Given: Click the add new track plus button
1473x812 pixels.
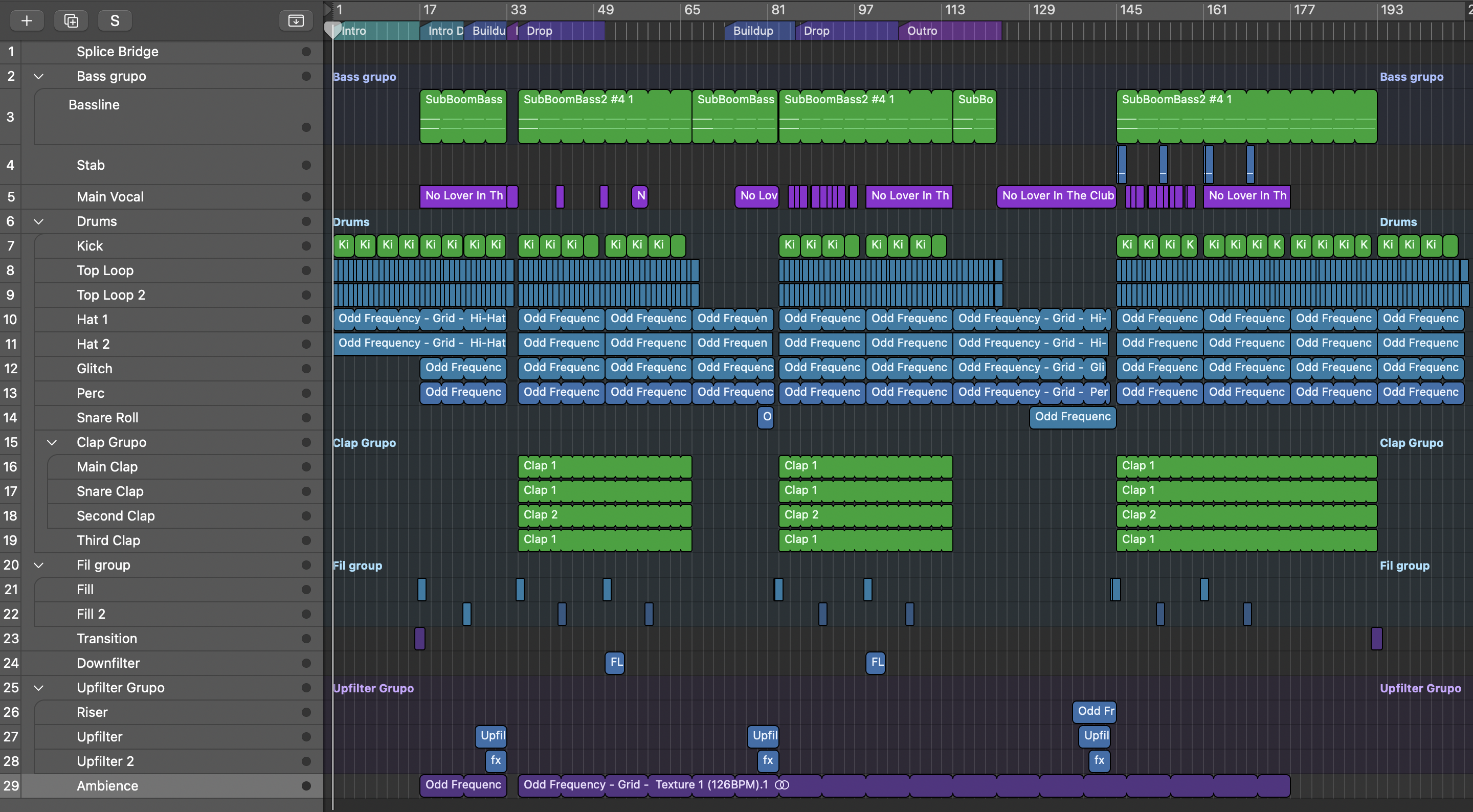Looking at the screenshot, I should 26,20.
